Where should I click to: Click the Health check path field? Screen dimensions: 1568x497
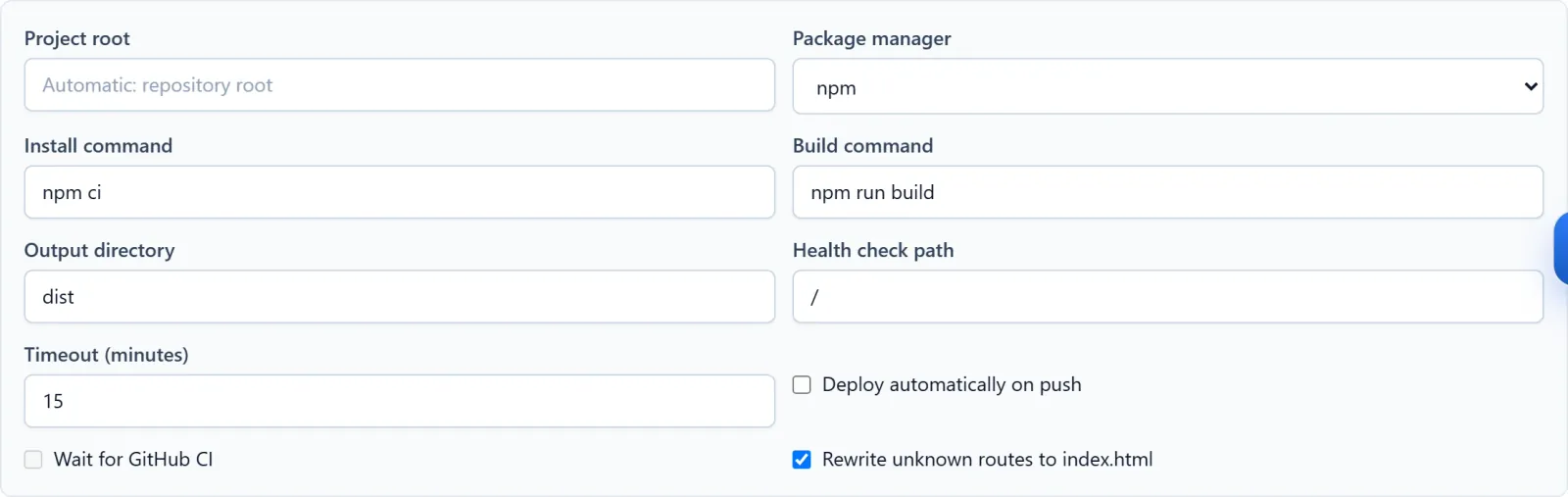(1168, 296)
